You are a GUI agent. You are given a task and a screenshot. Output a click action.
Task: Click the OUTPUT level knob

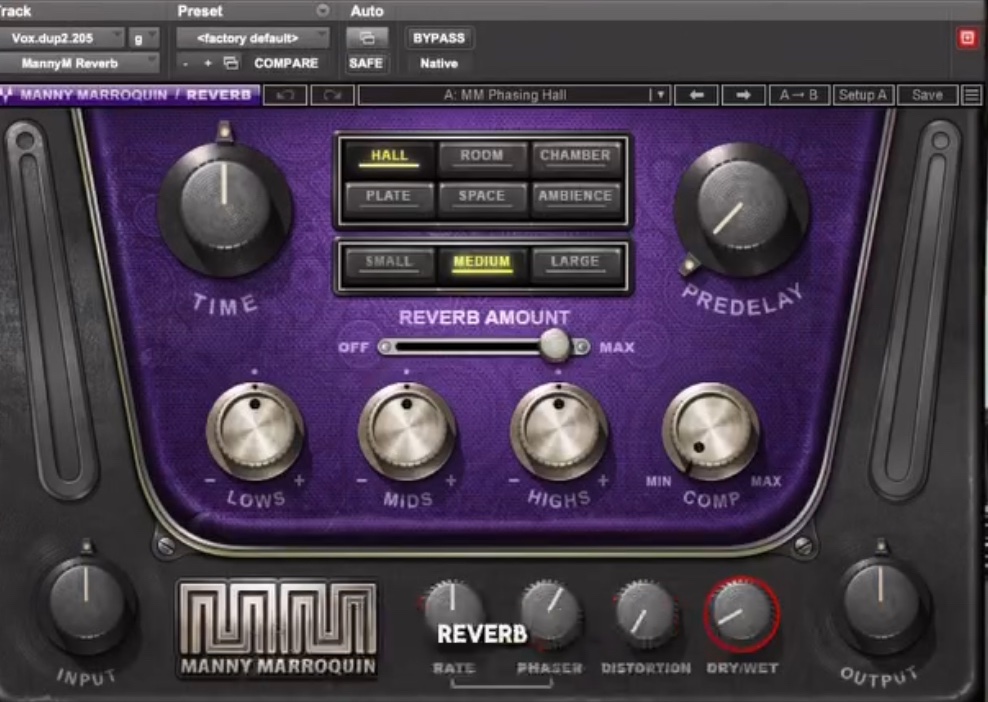(x=881, y=602)
